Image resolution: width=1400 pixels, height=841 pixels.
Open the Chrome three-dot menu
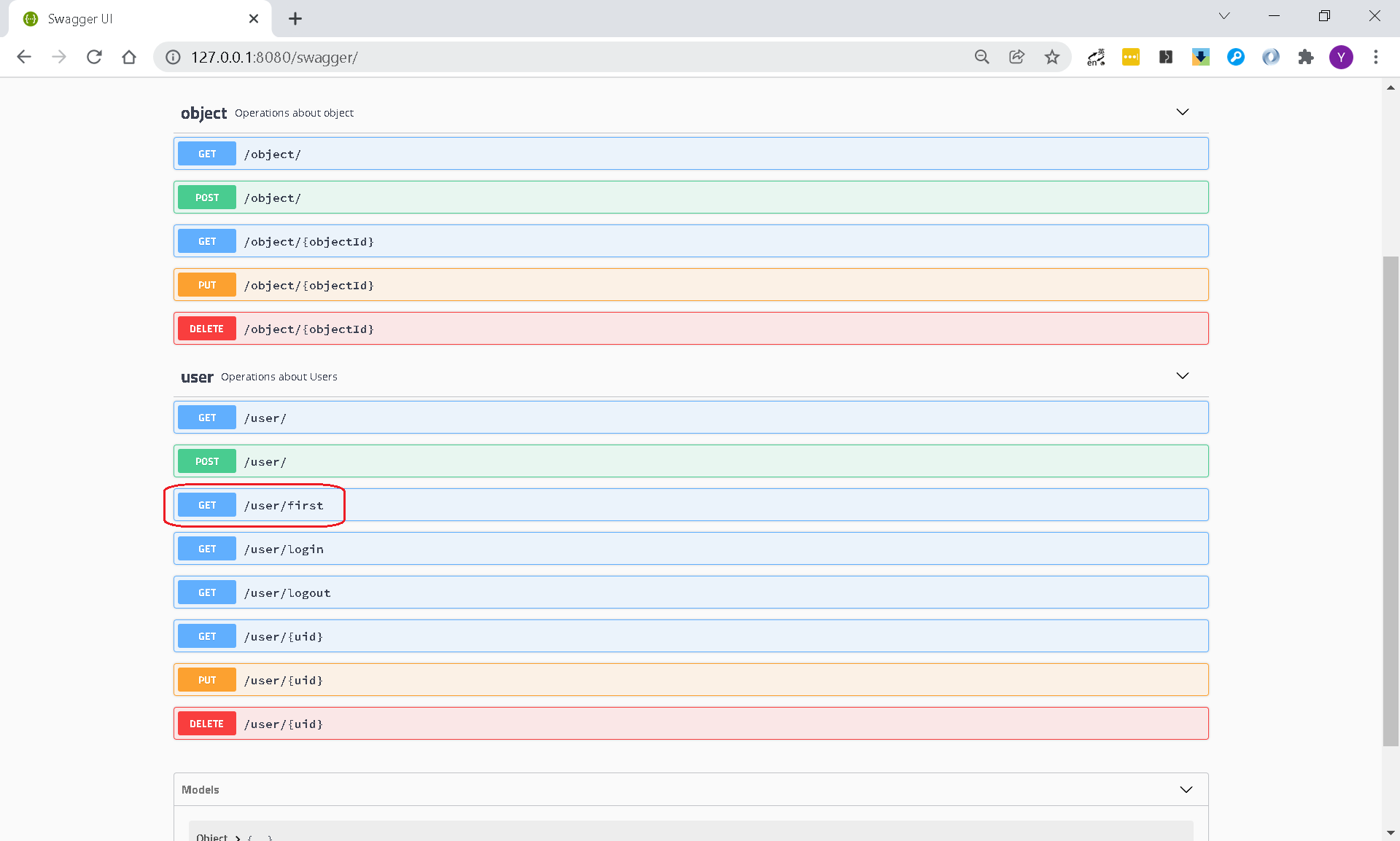click(x=1375, y=57)
